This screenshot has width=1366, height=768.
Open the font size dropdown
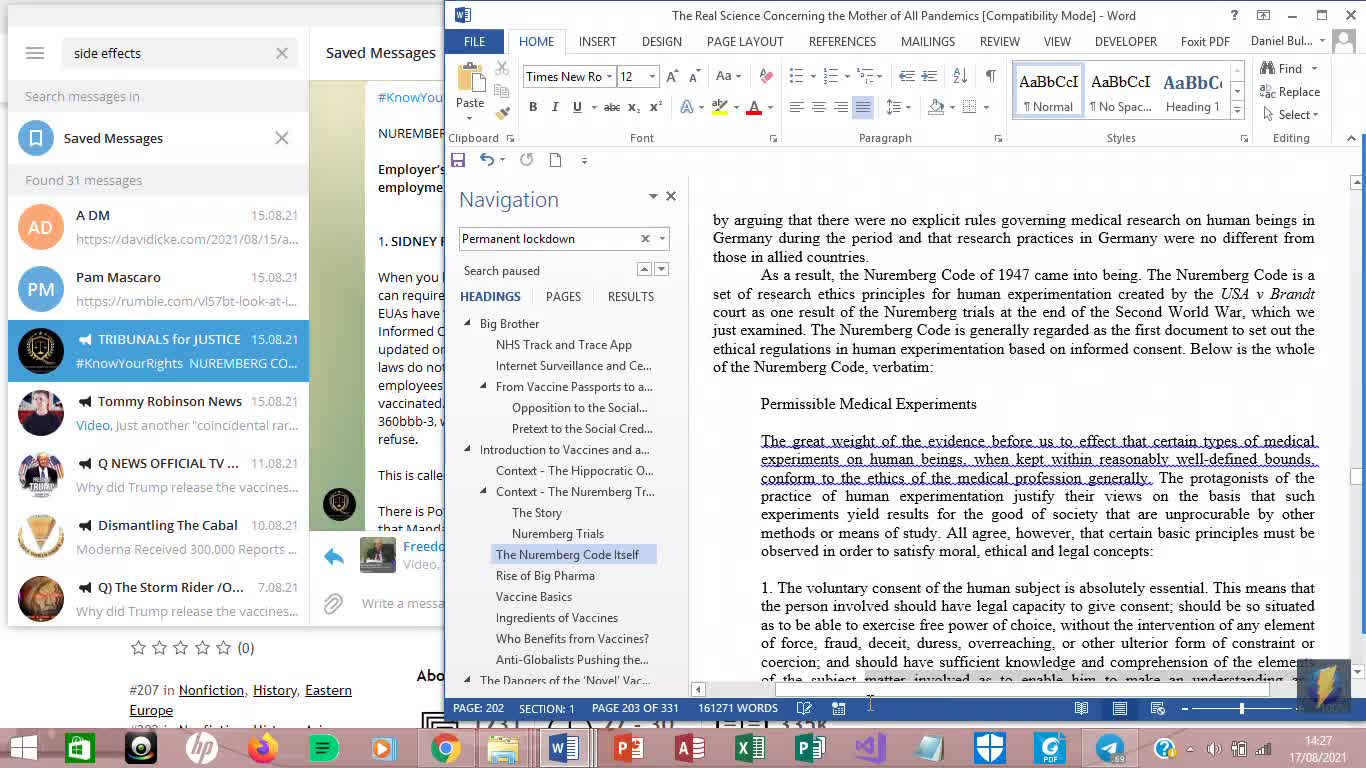click(x=652, y=77)
